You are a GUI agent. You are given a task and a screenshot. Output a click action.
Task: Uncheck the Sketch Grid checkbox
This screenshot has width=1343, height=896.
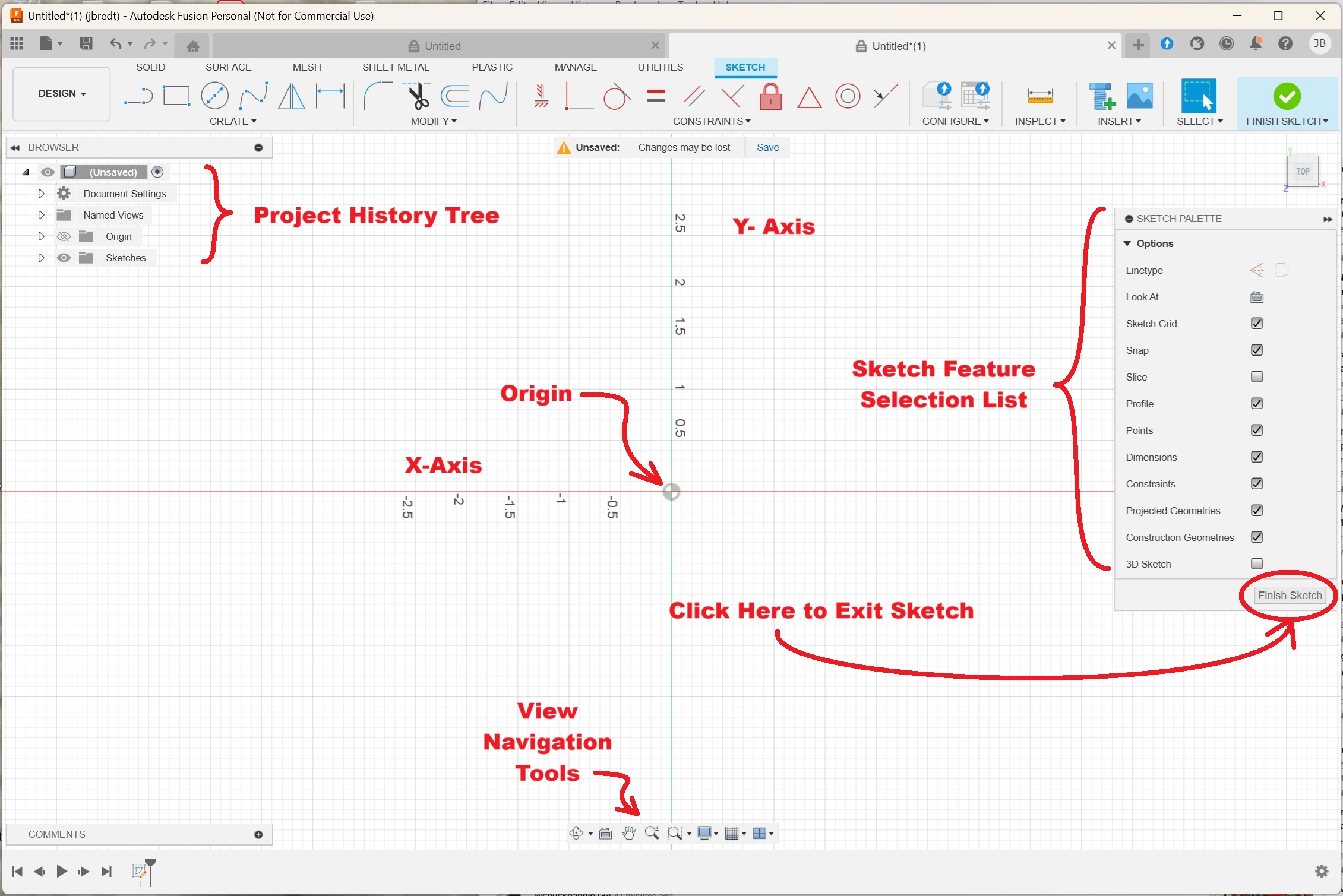1256,324
